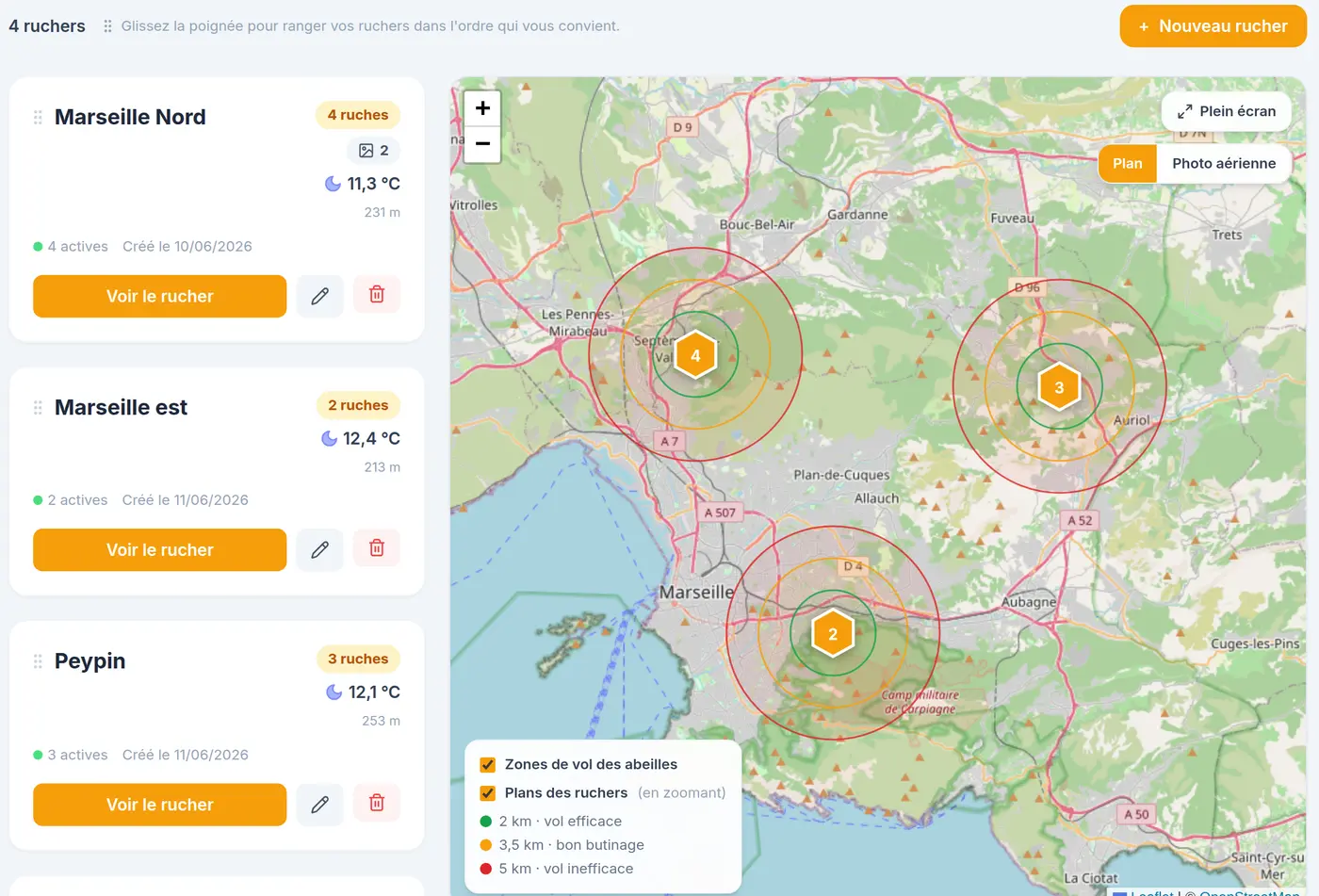Open Peypin via Voir le rucher
The width and height of the screenshot is (1319, 896).
click(159, 805)
